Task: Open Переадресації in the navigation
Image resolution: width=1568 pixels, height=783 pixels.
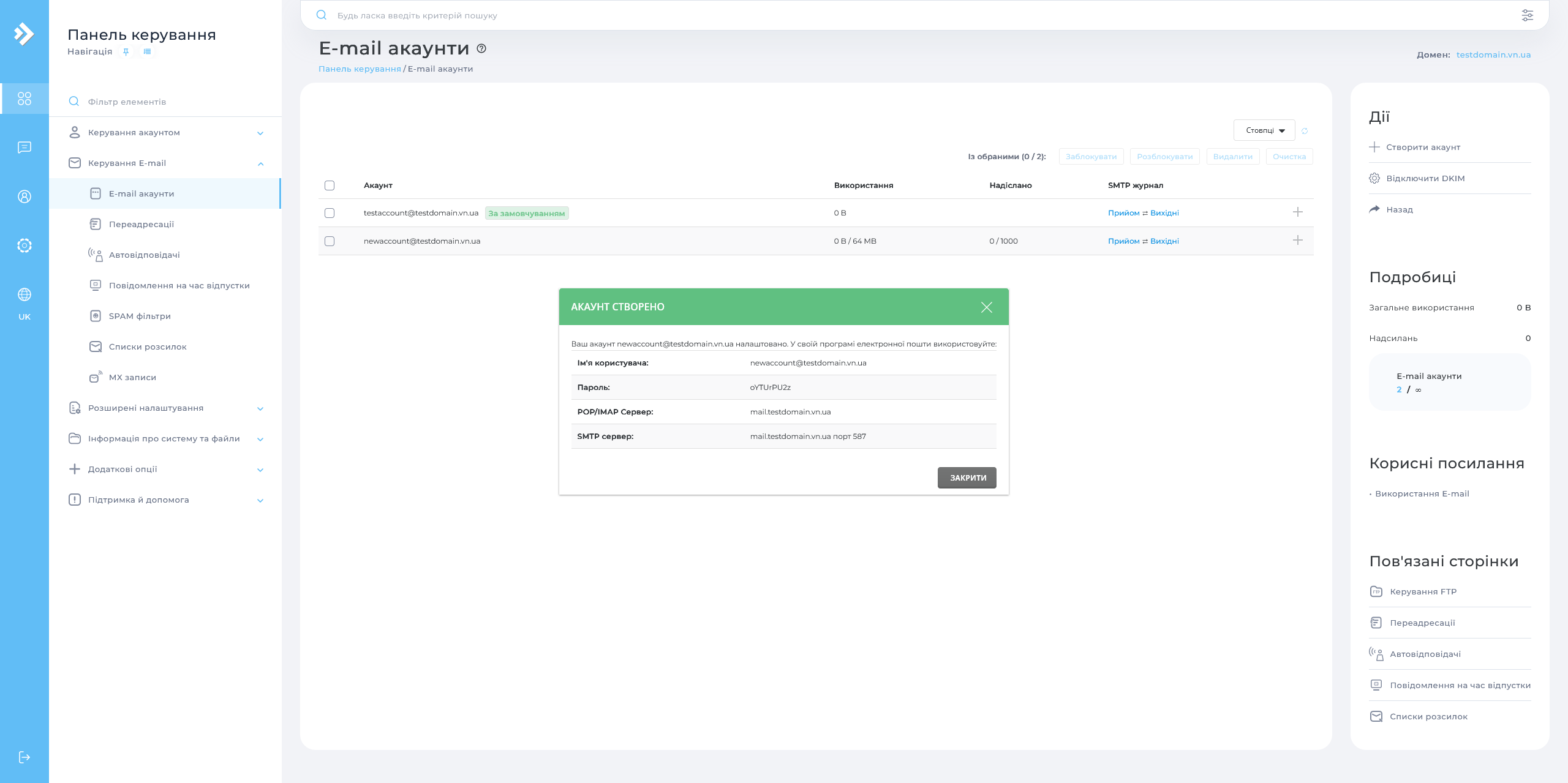Action: coord(141,225)
